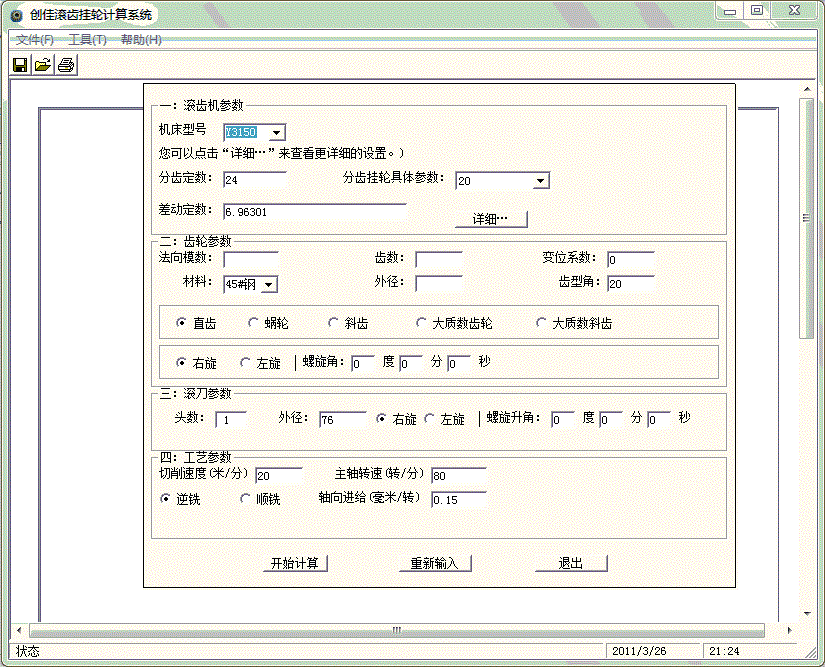Screen dimensions: 825x667
Task: Click the 重新输入 re-enter button
Action: tap(434, 563)
